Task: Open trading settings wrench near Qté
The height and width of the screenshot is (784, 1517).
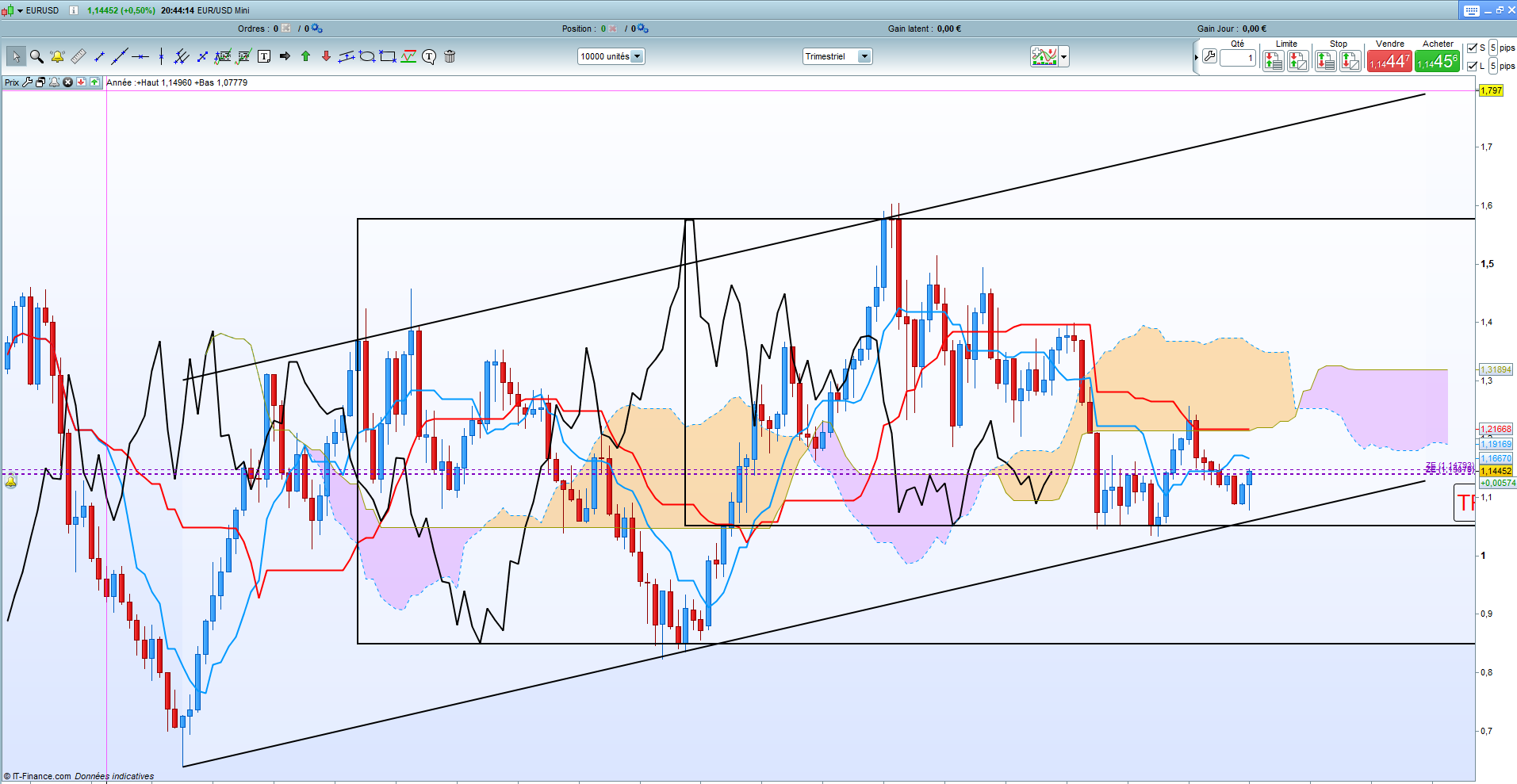Action: (1209, 56)
